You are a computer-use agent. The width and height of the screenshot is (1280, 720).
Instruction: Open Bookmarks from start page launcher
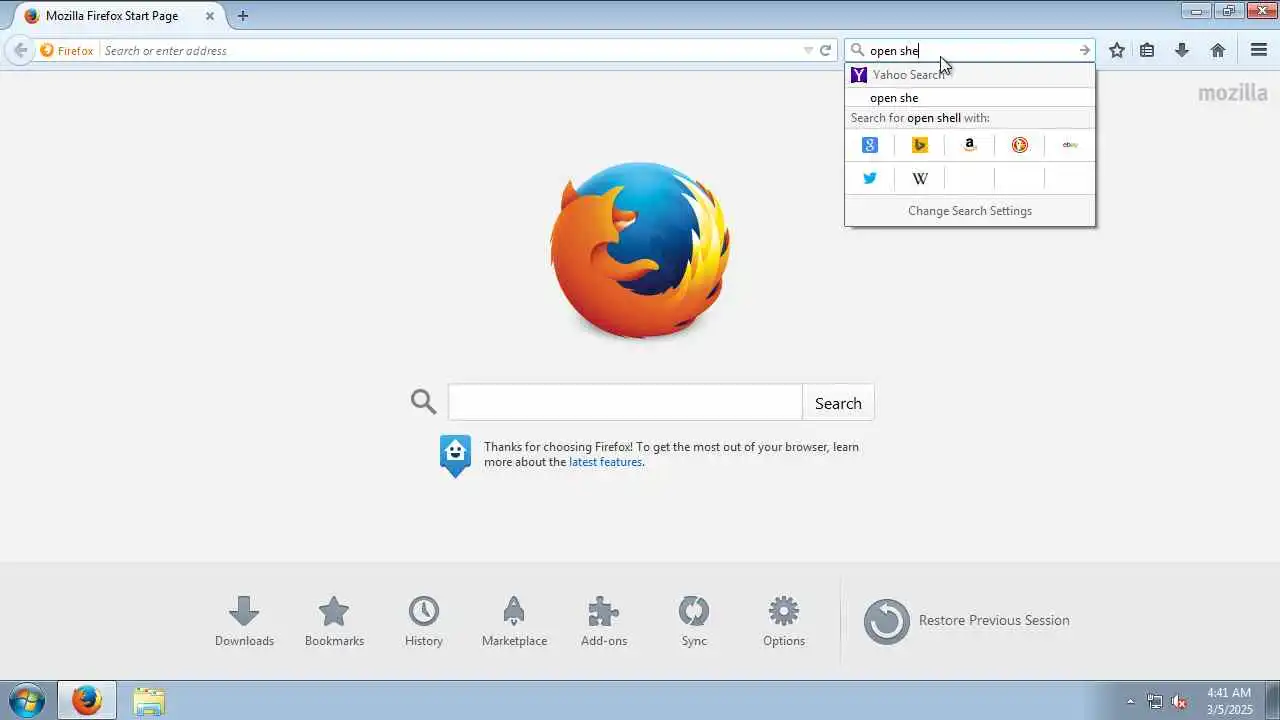[334, 621]
